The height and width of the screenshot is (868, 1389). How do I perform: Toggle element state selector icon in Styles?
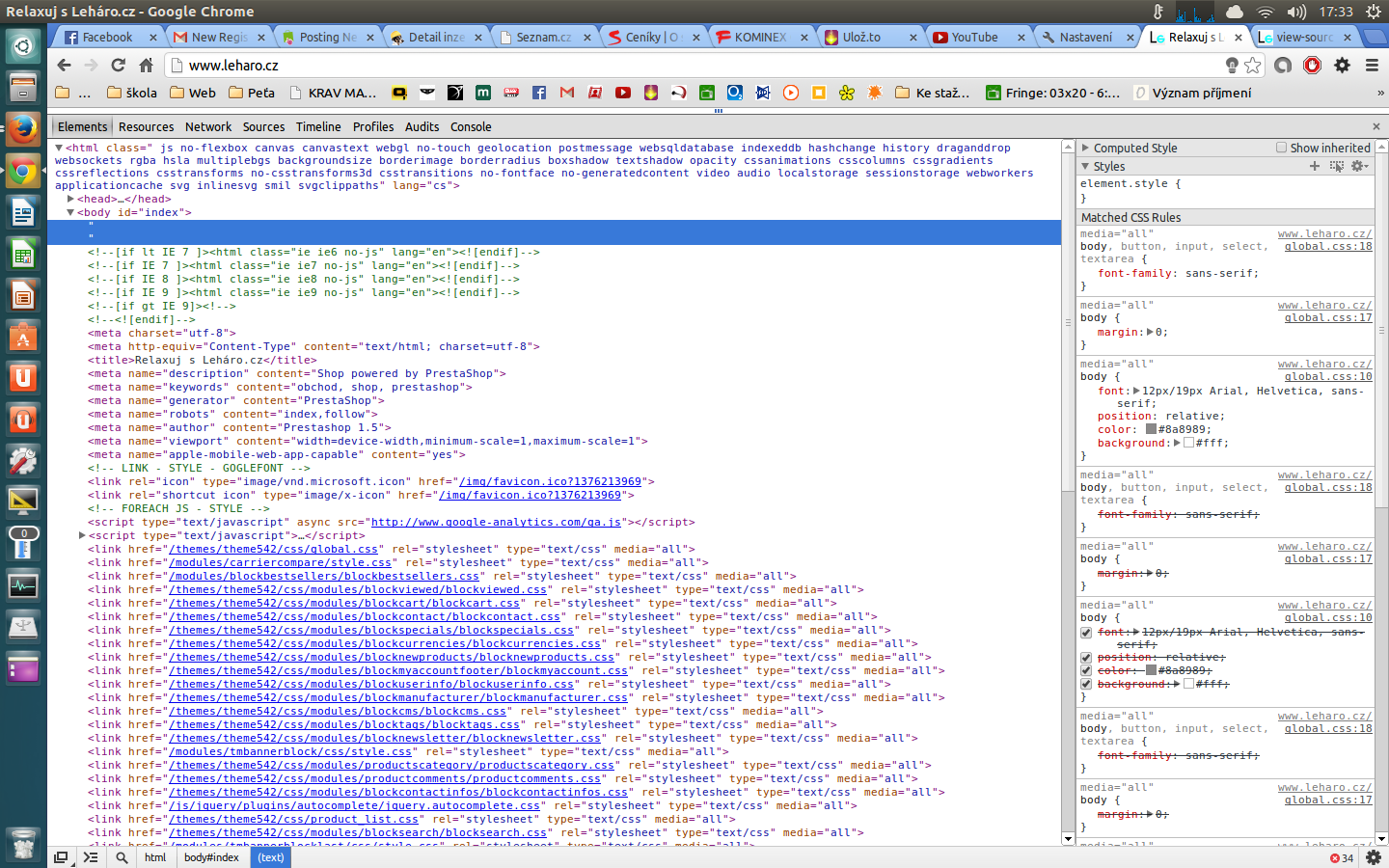pos(1336,166)
